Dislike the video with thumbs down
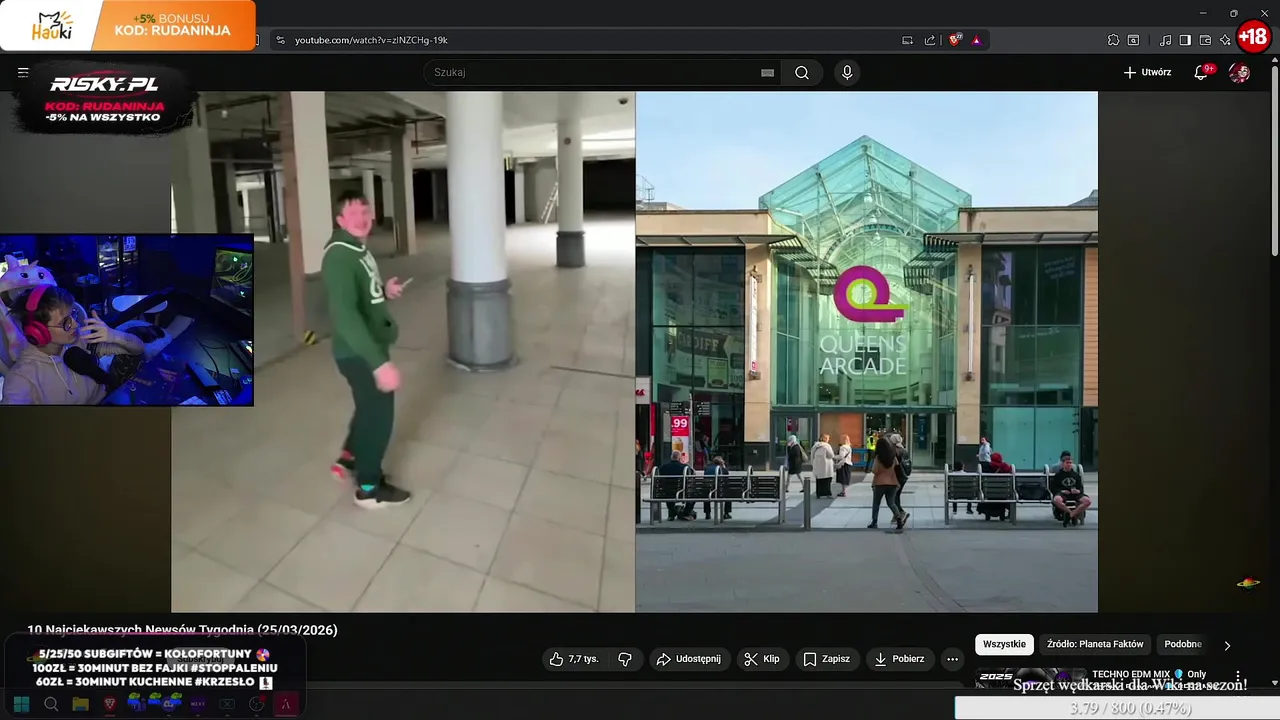This screenshot has width=1280, height=720. (x=625, y=659)
